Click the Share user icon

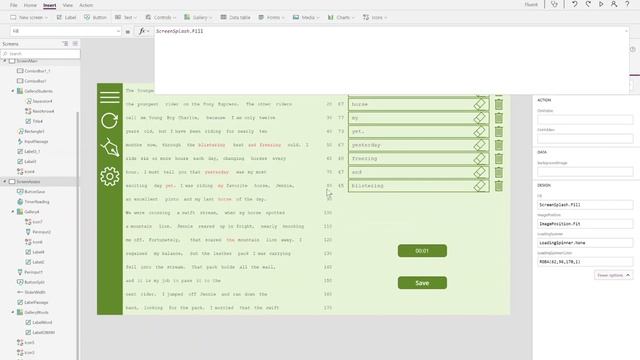614,4
